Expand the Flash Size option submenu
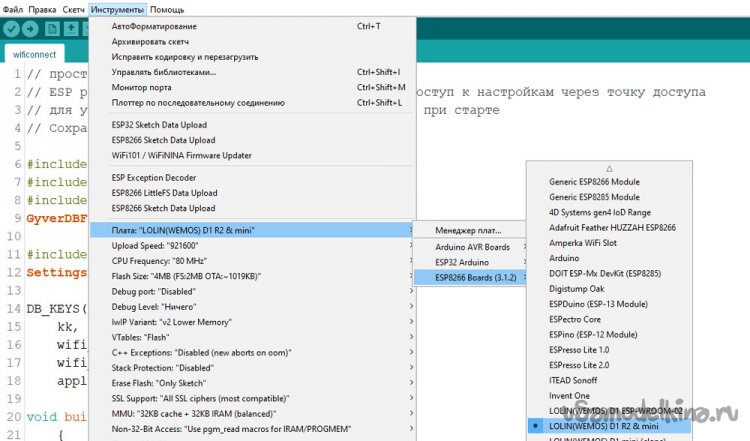This screenshot has height=441, width=750. coord(251,276)
